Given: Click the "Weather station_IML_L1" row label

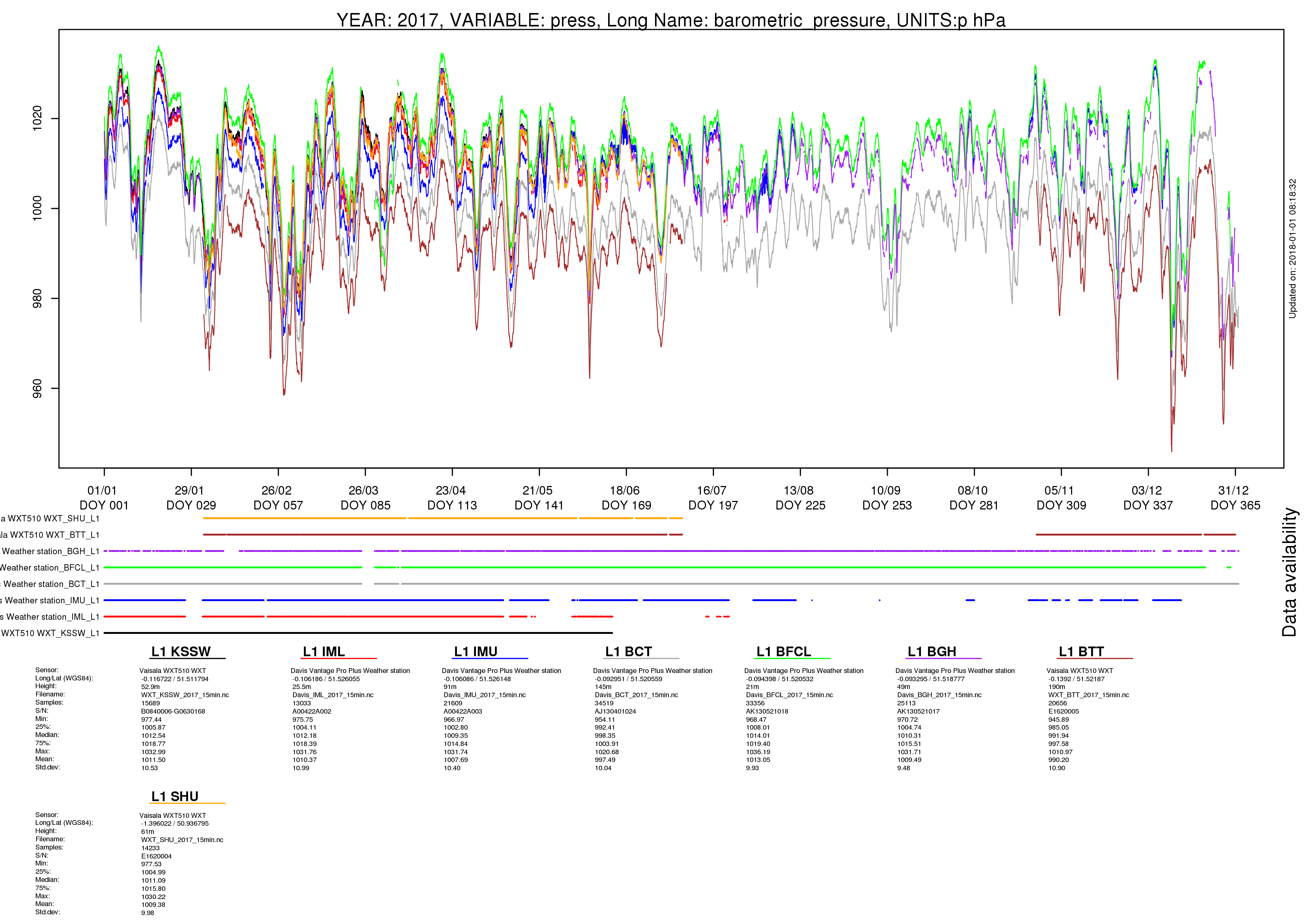Looking at the screenshot, I should 50,617.
